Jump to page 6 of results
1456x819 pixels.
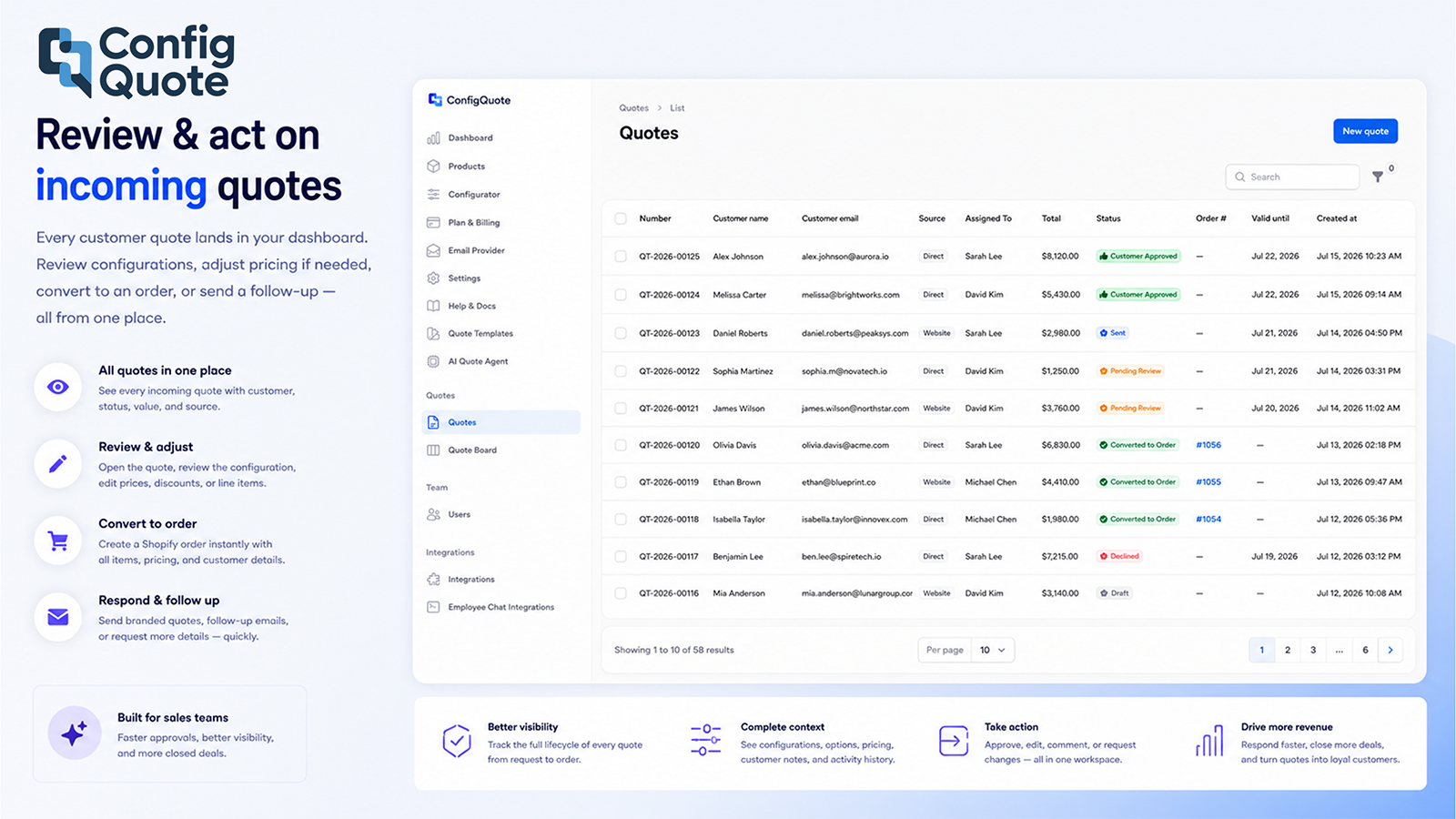1365,650
